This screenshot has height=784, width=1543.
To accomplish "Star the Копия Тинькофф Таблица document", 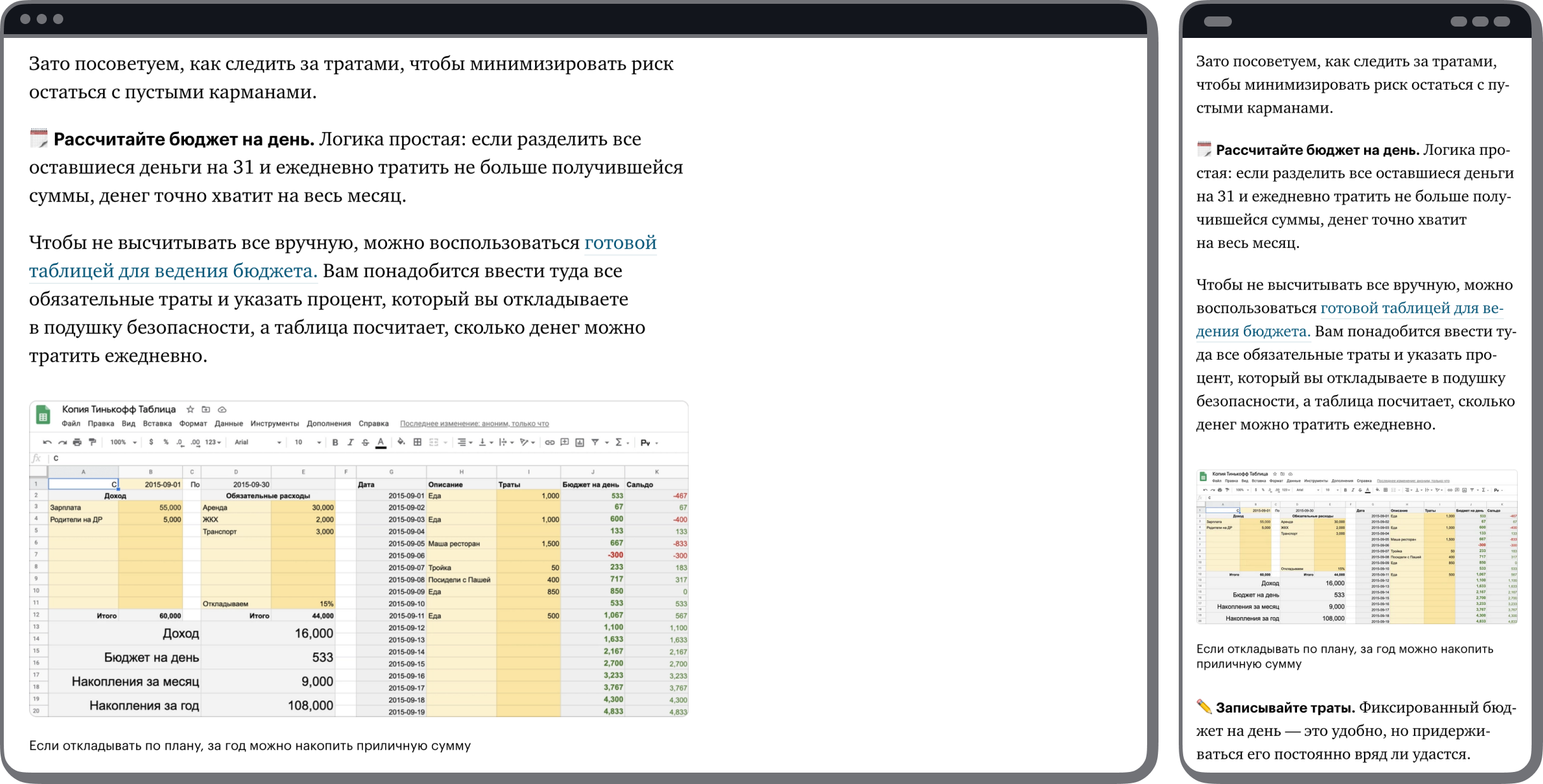I will coord(190,410).
